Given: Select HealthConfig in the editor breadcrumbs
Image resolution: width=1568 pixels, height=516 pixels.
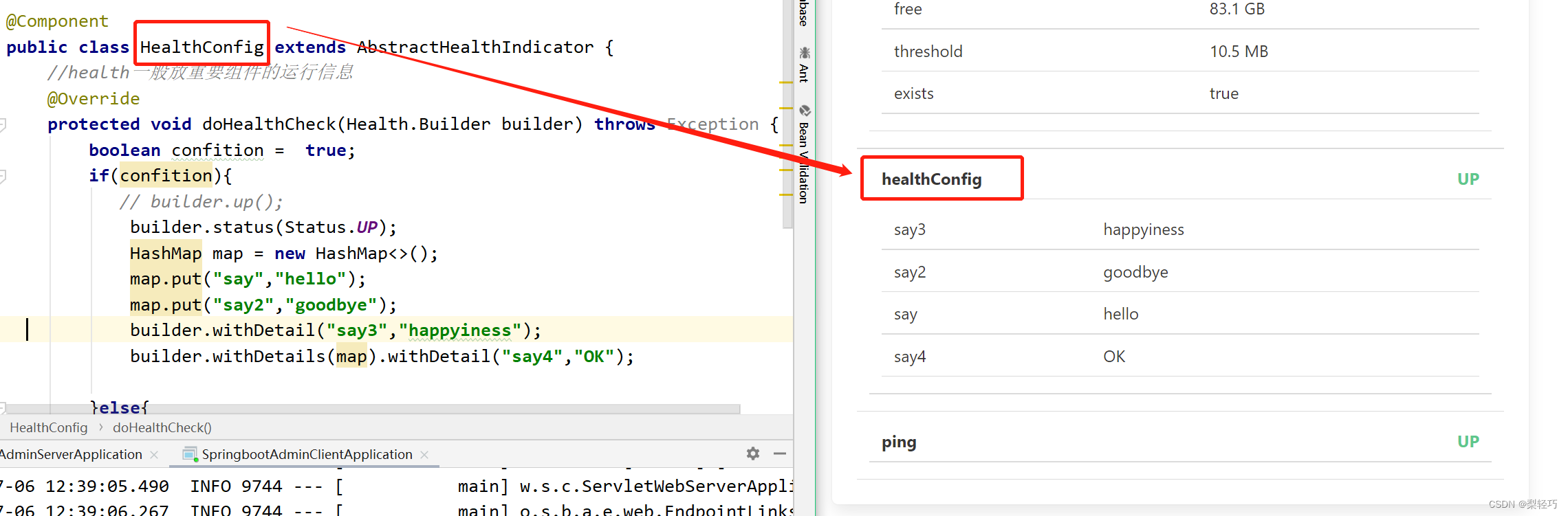Looking at the screenshot, I should 49,427.
